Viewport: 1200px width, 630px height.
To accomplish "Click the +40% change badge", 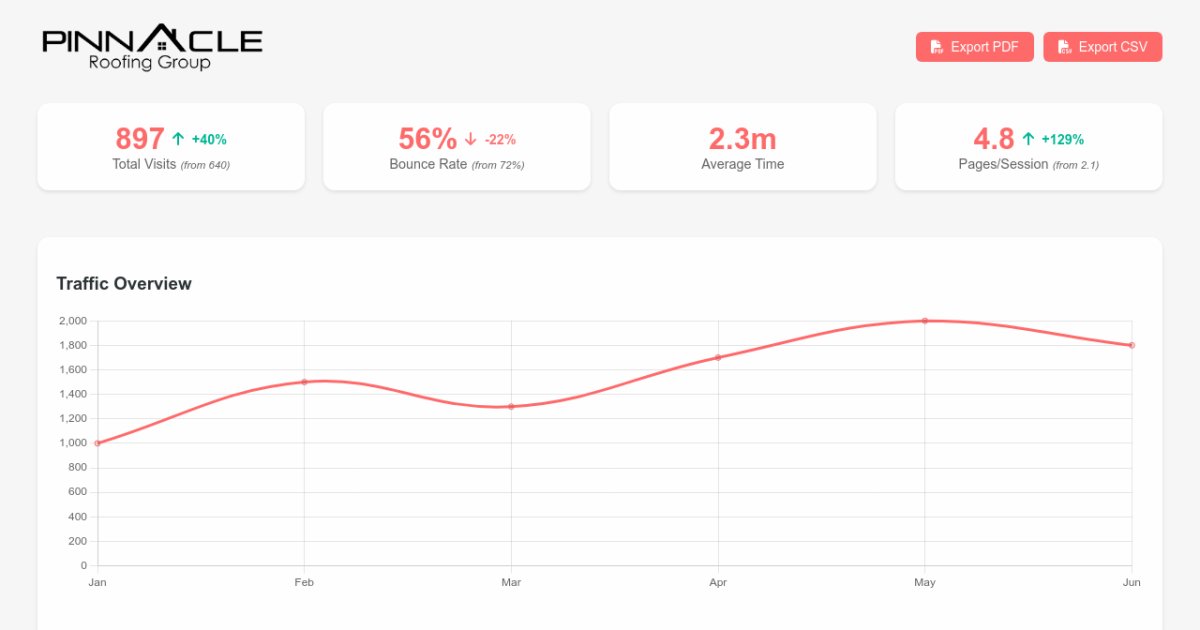I will point(209,140).
